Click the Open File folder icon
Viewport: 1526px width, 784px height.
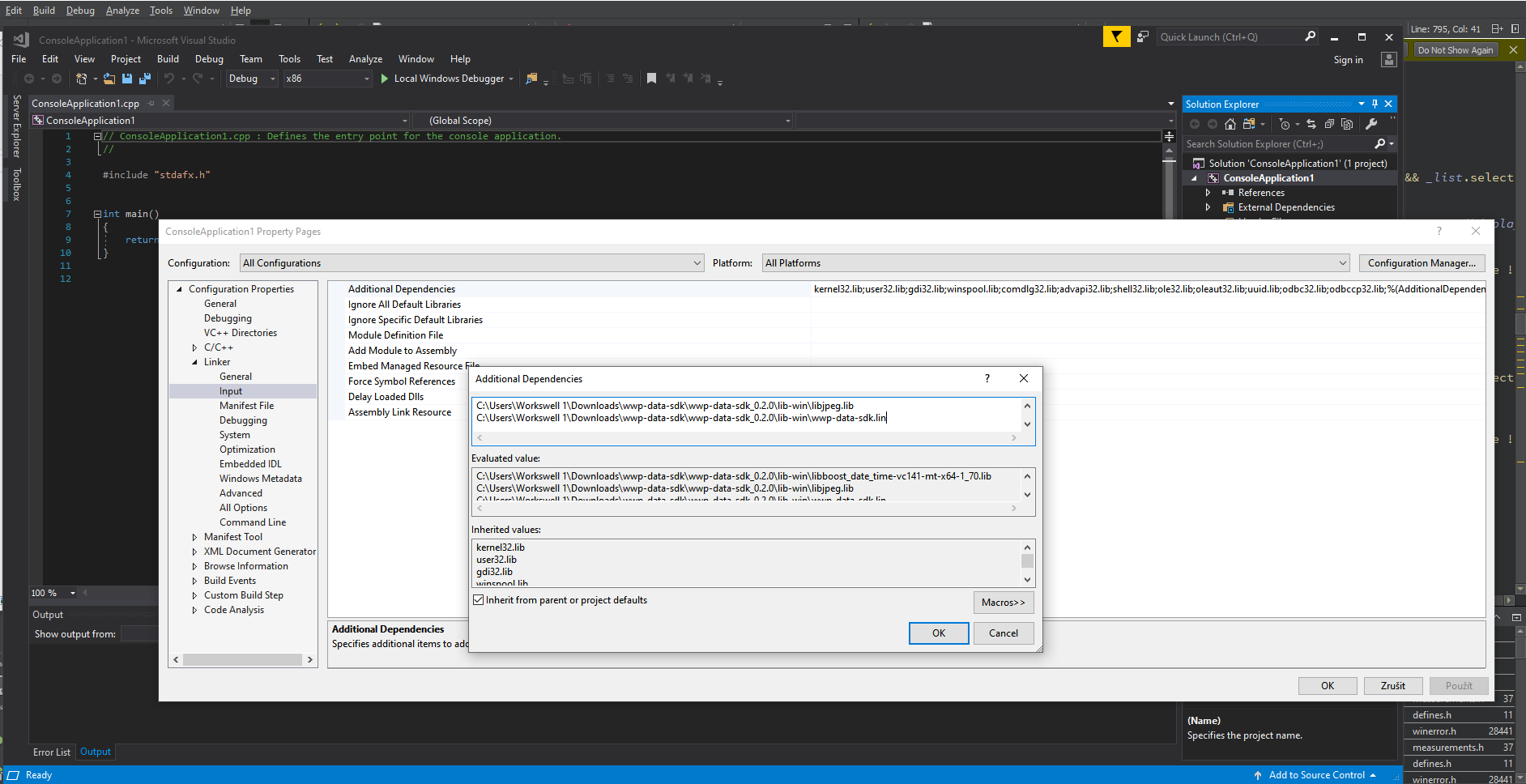(x=109, y=79)
